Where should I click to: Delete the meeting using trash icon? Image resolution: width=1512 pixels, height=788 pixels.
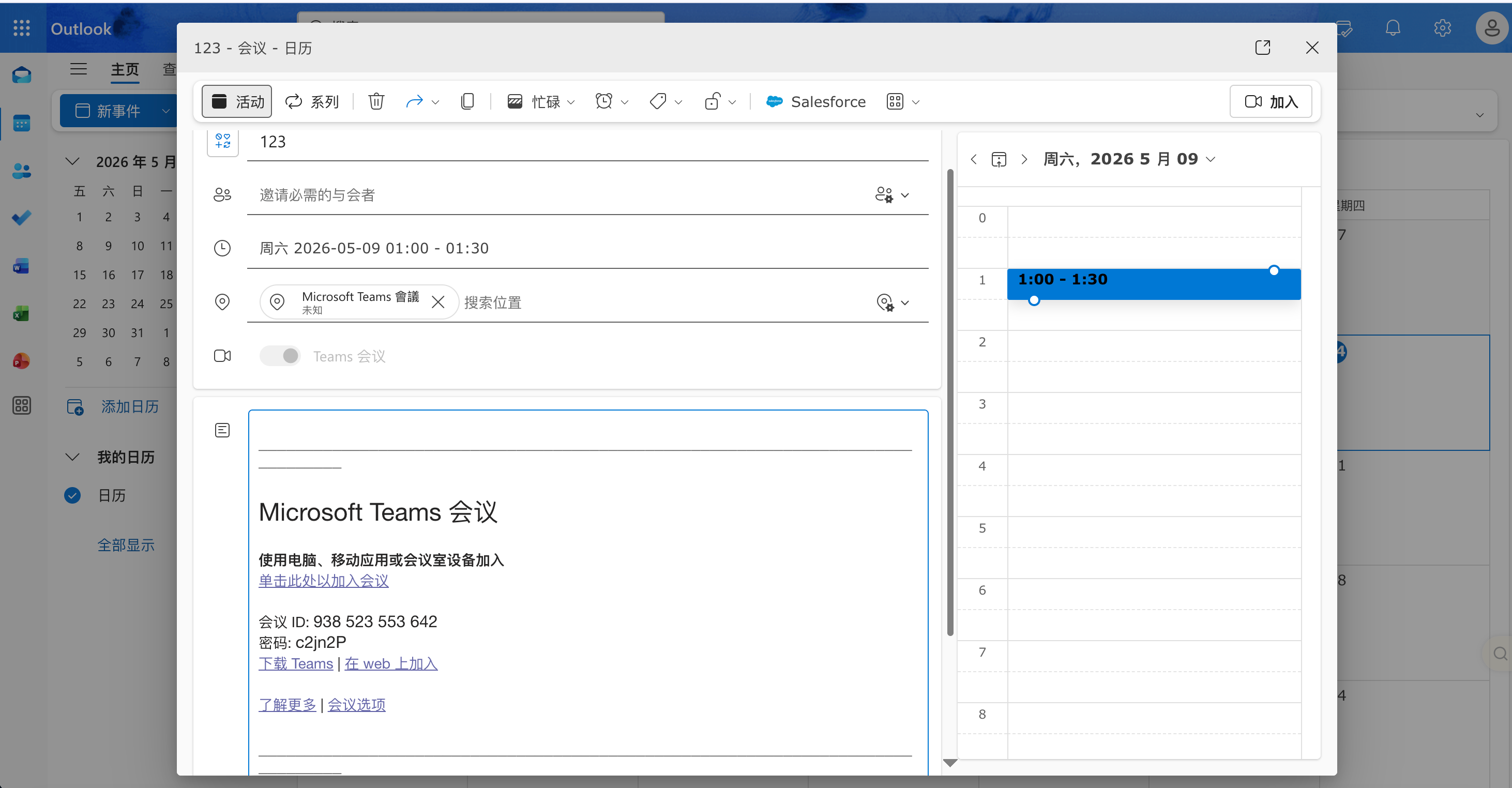376,101
